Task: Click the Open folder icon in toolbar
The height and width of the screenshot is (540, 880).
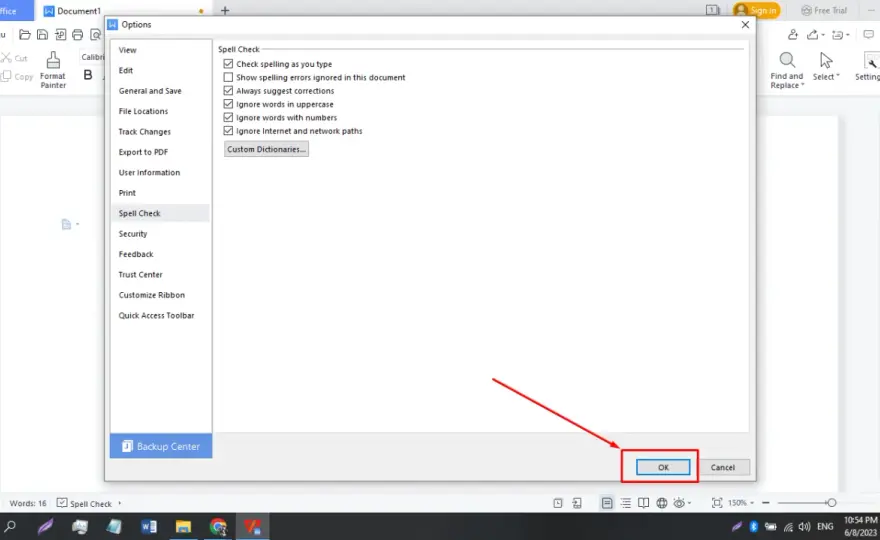Action: click(25, 35)
